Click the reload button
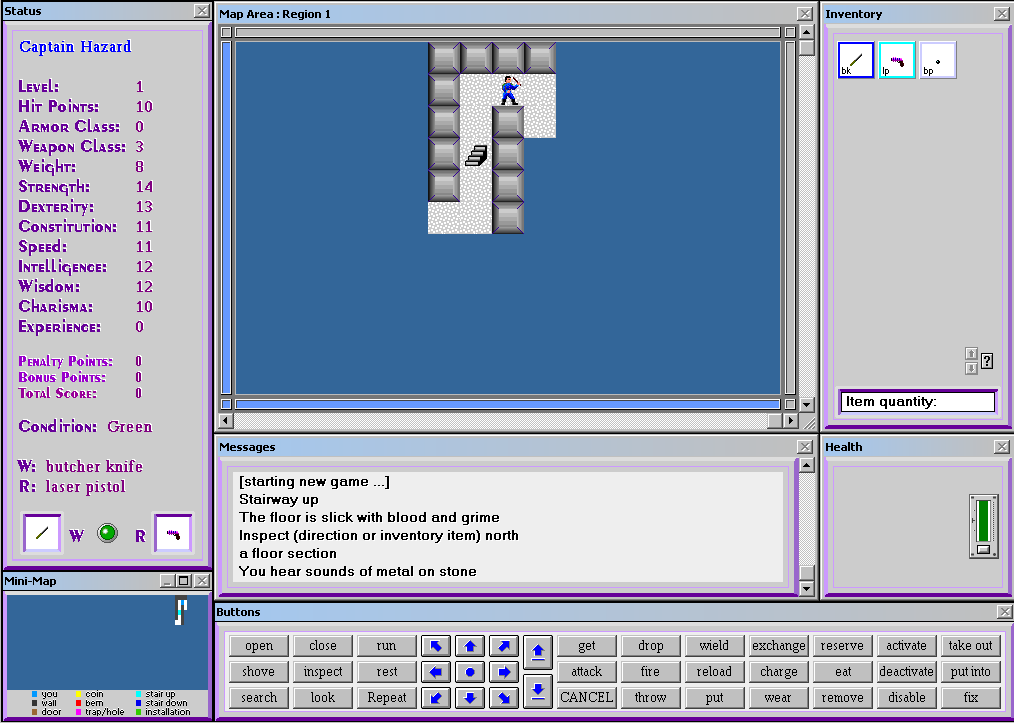Image resolution: width=1014 pixels, height=723 pixels. click(714, 672)
